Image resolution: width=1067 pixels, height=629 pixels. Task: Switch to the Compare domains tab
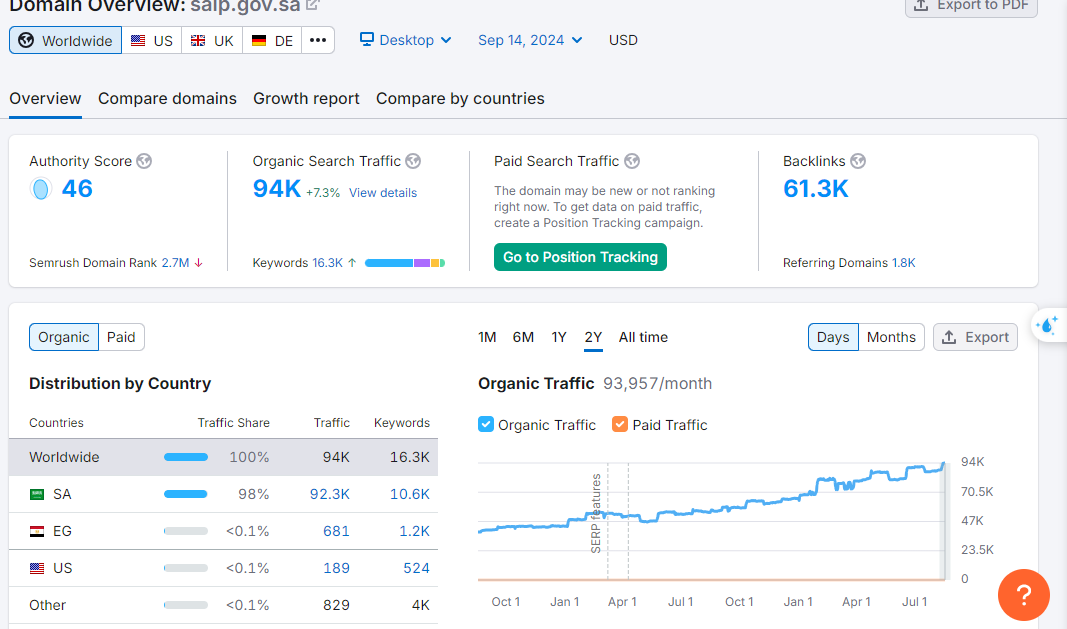point(167,98)
